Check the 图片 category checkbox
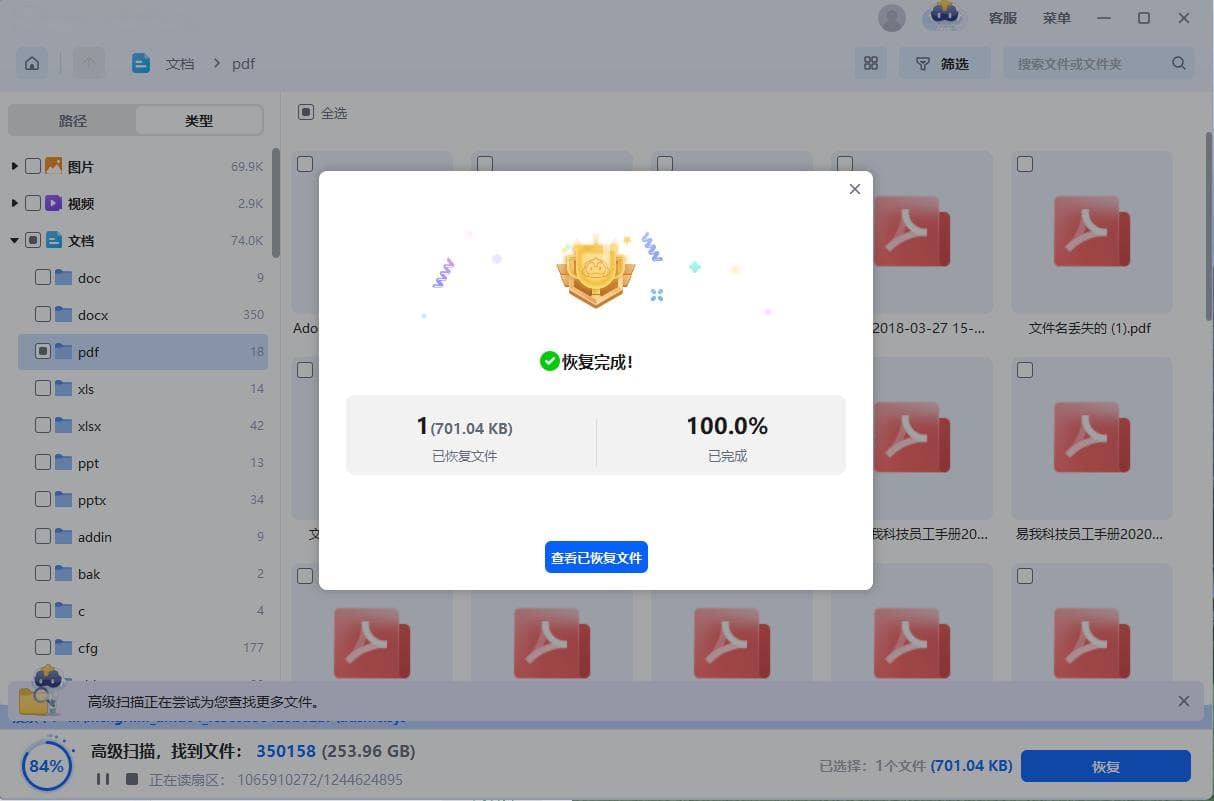 [33, 166]
